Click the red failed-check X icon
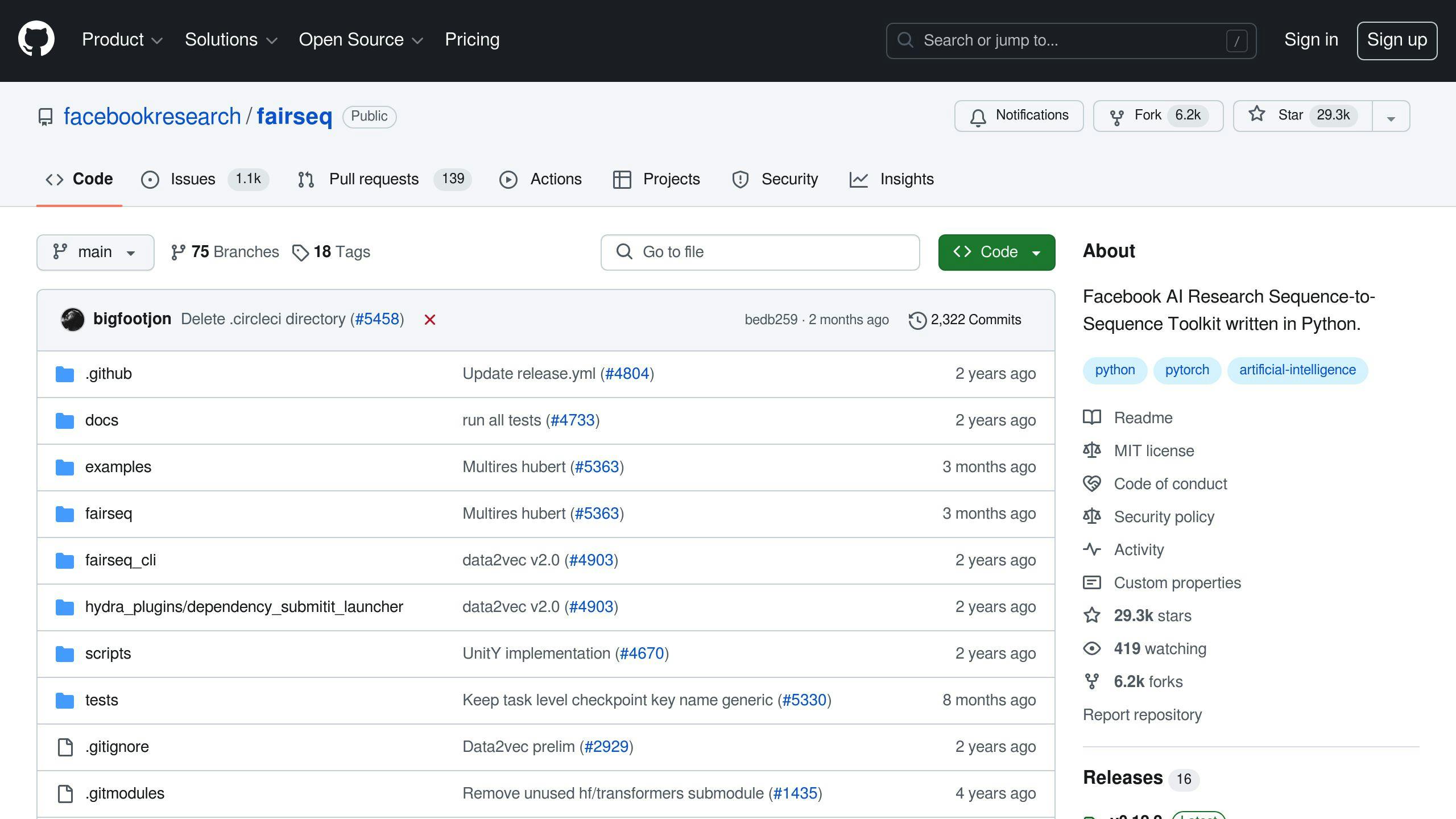This screenshot has width=1456, height=819. pyautogui.click(x=430, y=320)
